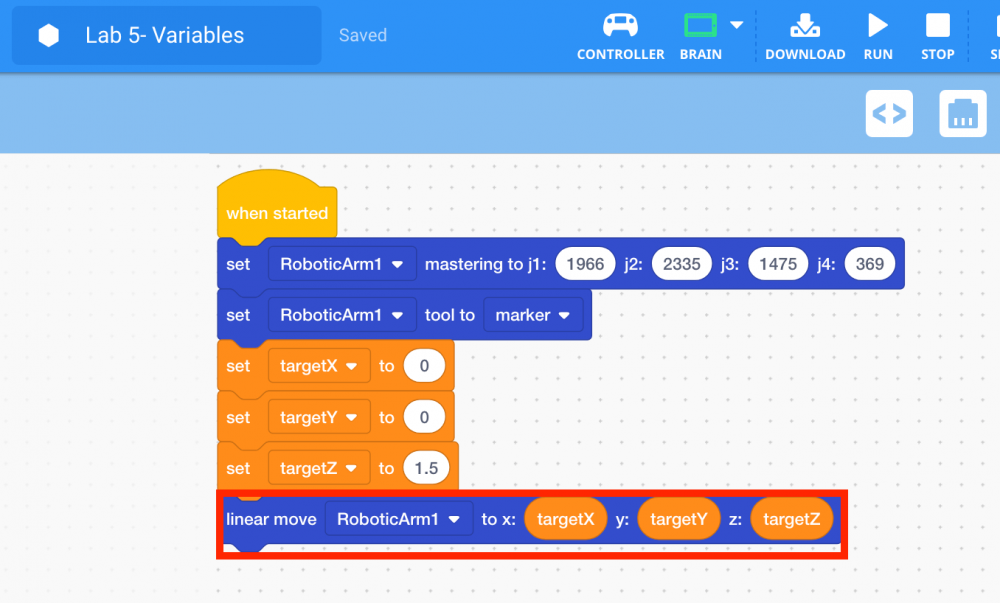This screenshot has width=1000, height=603.
Task: Open the marker tool dropdown
Action: 533,314
